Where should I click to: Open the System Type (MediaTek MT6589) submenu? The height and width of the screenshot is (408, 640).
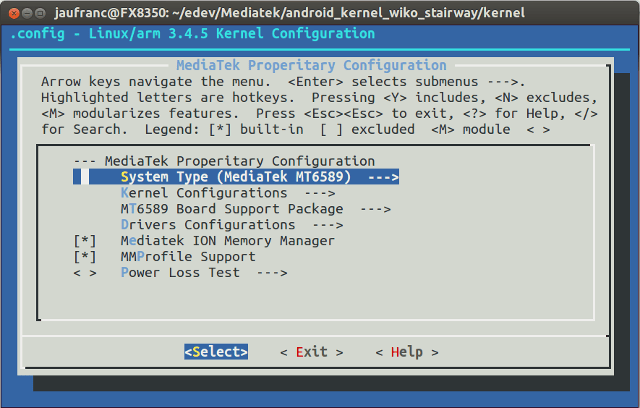[x=236, y=177]
